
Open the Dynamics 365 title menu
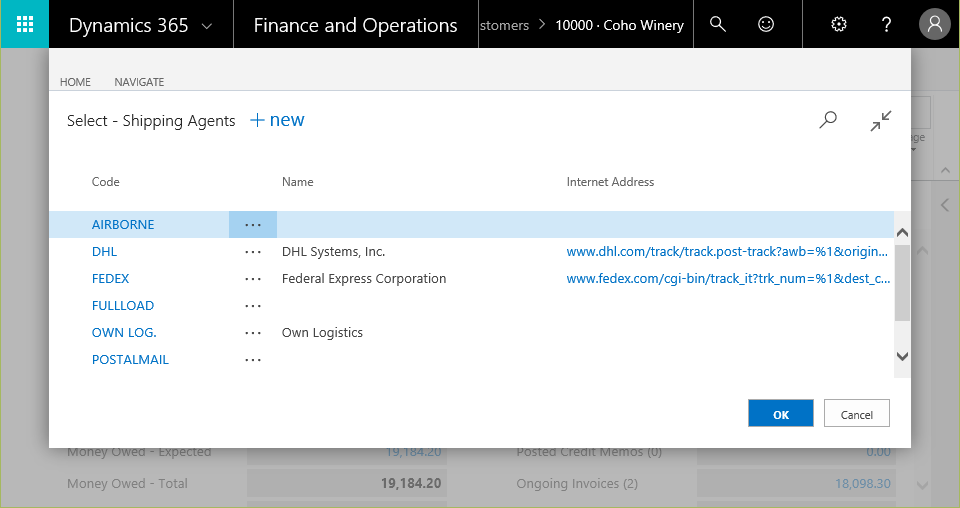(x=129, y=25)
